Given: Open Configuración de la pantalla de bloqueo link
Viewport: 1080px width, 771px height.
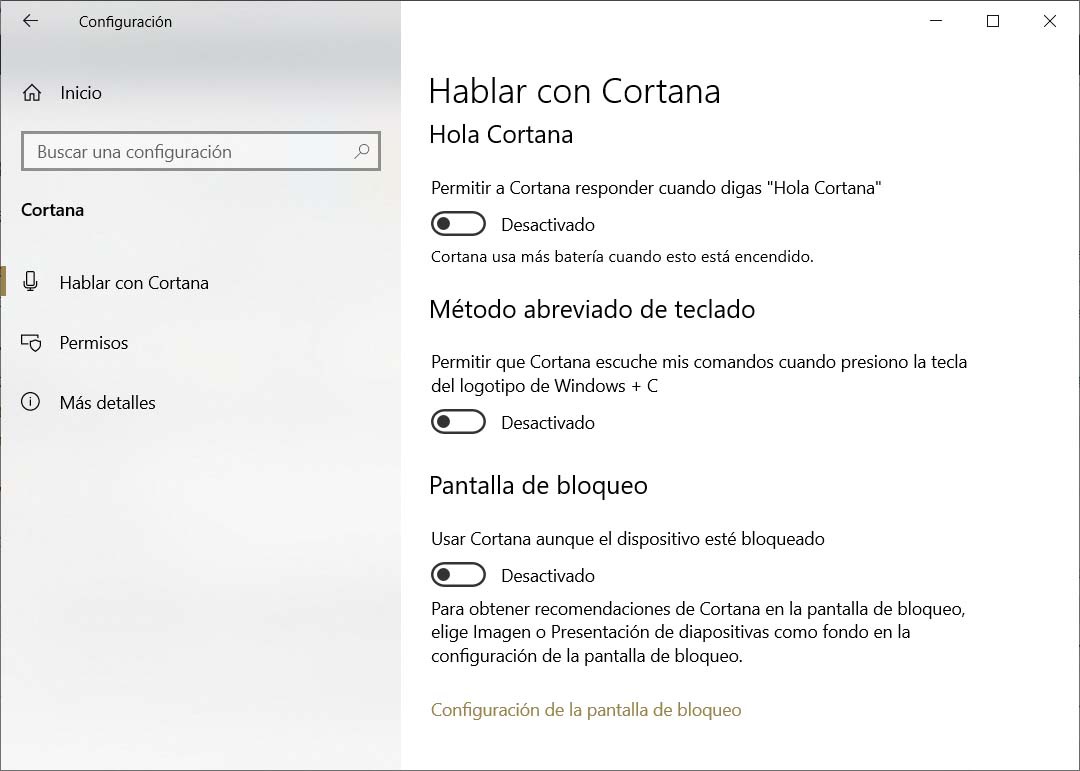Looking at the screenshot, I should click(x=586, y=710).
